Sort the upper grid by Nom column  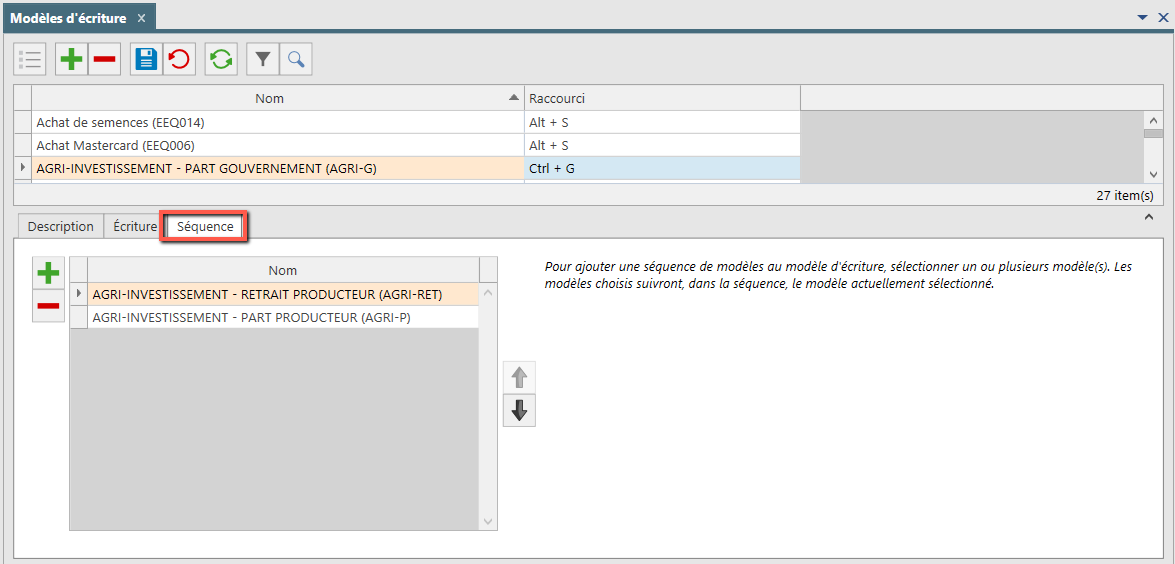click(278, 98)
